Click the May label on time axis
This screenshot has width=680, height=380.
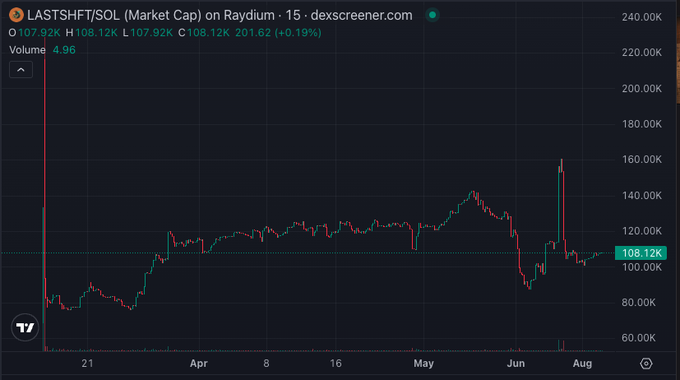click(x=424, y=364)
